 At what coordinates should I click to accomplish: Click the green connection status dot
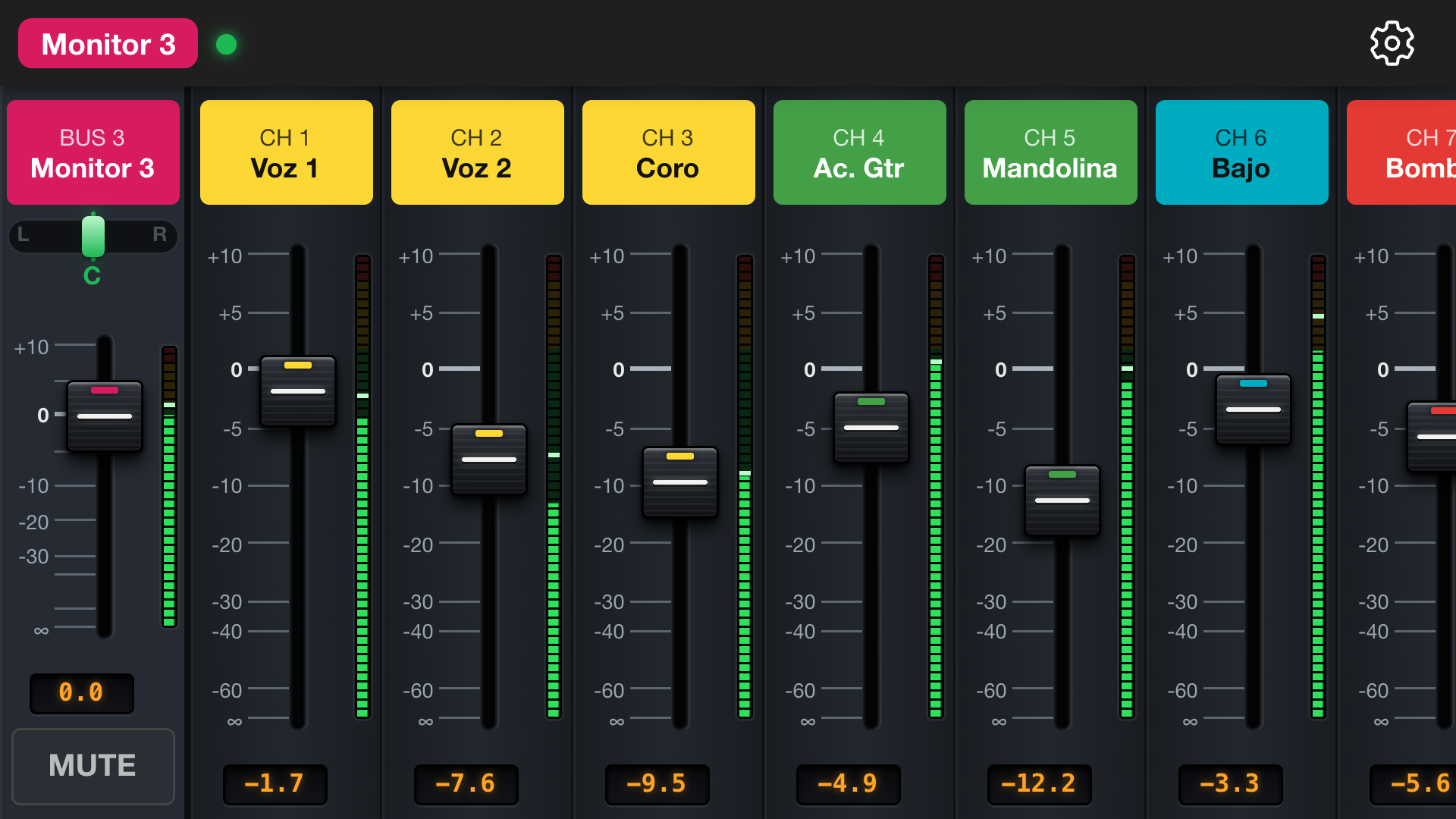coord(226,44)
